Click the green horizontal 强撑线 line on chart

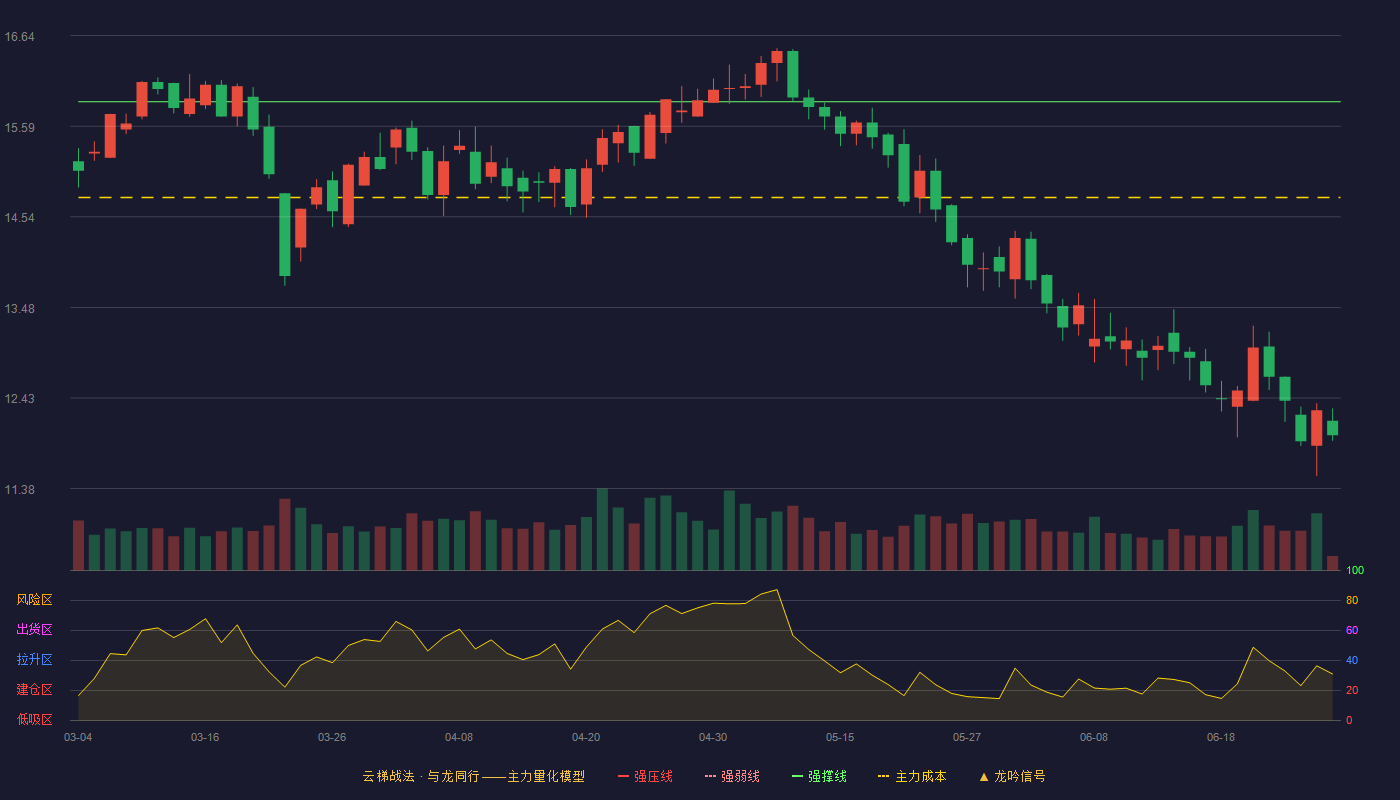[x=709, y=102]
